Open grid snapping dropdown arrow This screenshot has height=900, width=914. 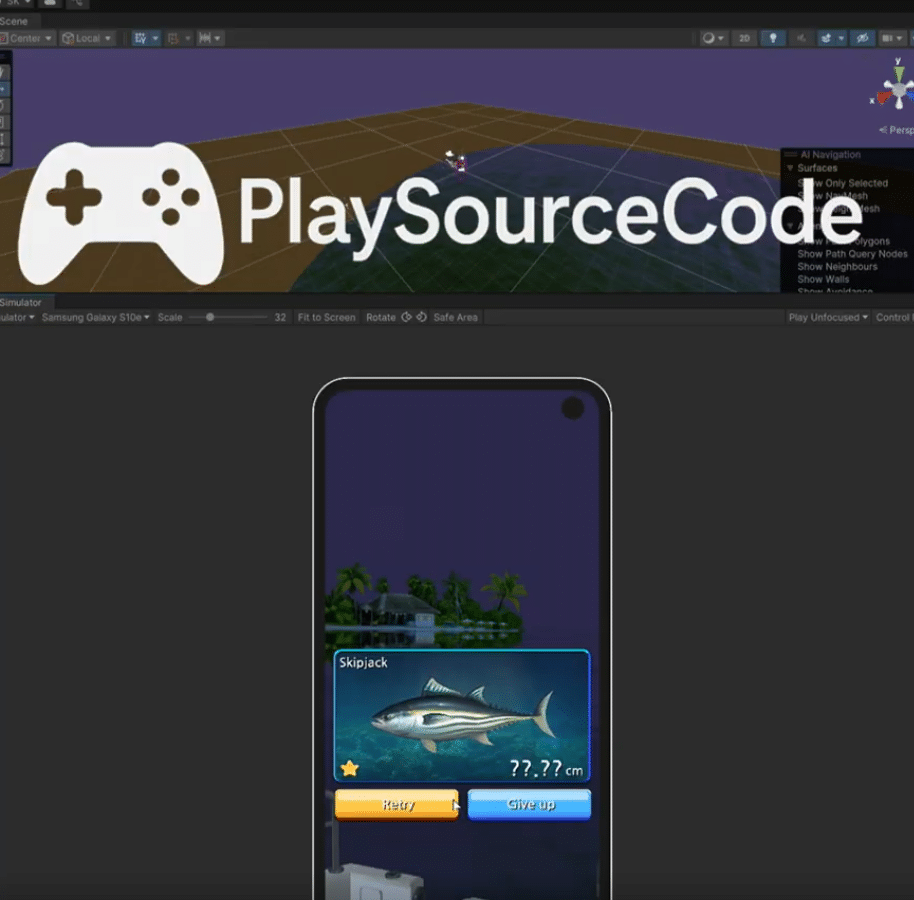coord(155,38)
